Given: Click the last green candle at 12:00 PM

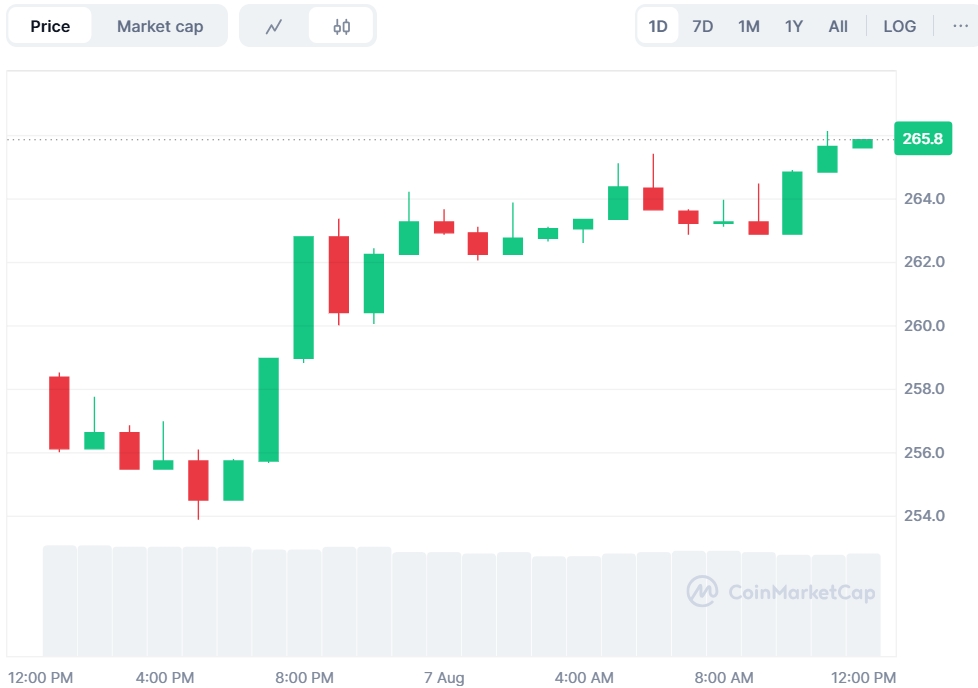Looking at the screenshot, I should (862, 144).
